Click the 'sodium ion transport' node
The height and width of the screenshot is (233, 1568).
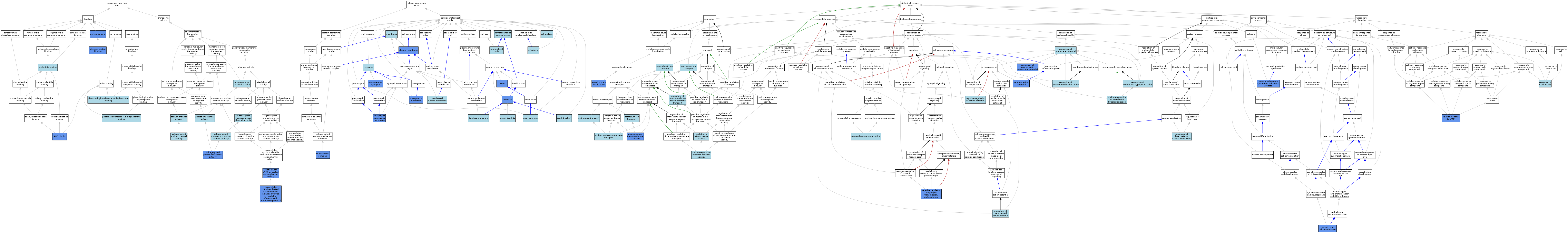[589, 118]
